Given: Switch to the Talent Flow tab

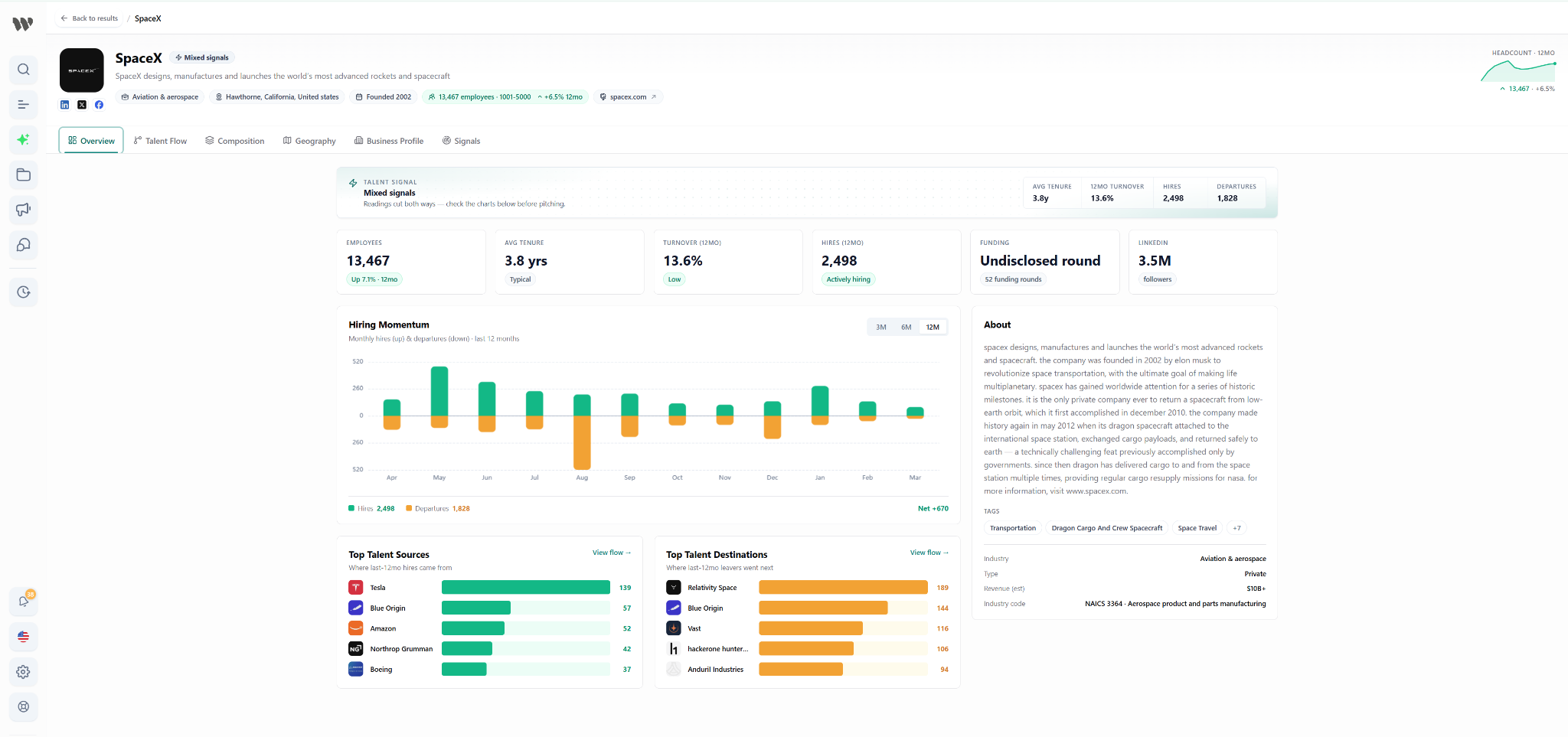Looking at the screenshot, I should click(160, 141).
